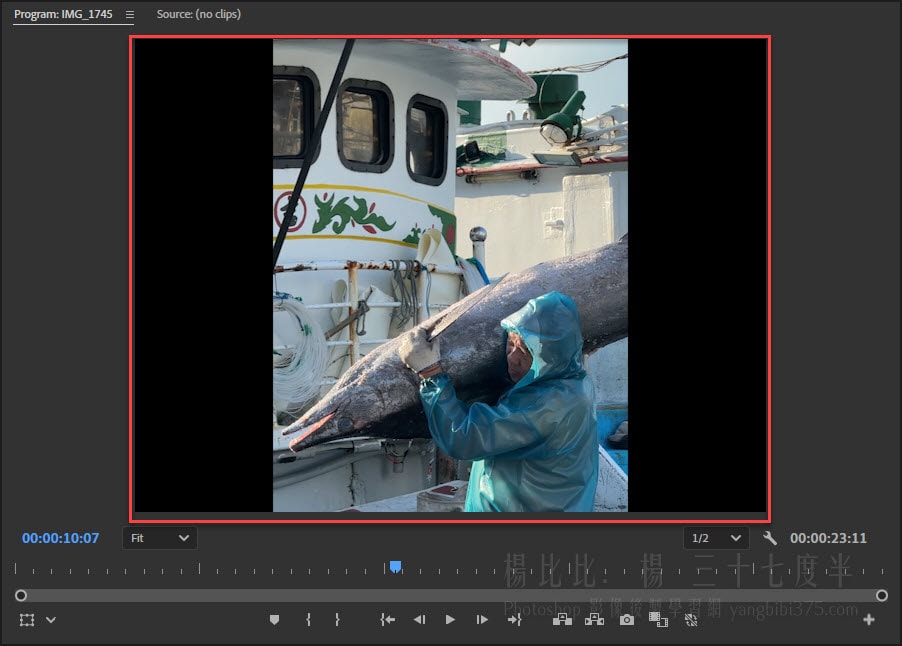Switch to the Source (no clips) tab
Image resolution: width=902 pixels, height=646 pixels.
198,14
